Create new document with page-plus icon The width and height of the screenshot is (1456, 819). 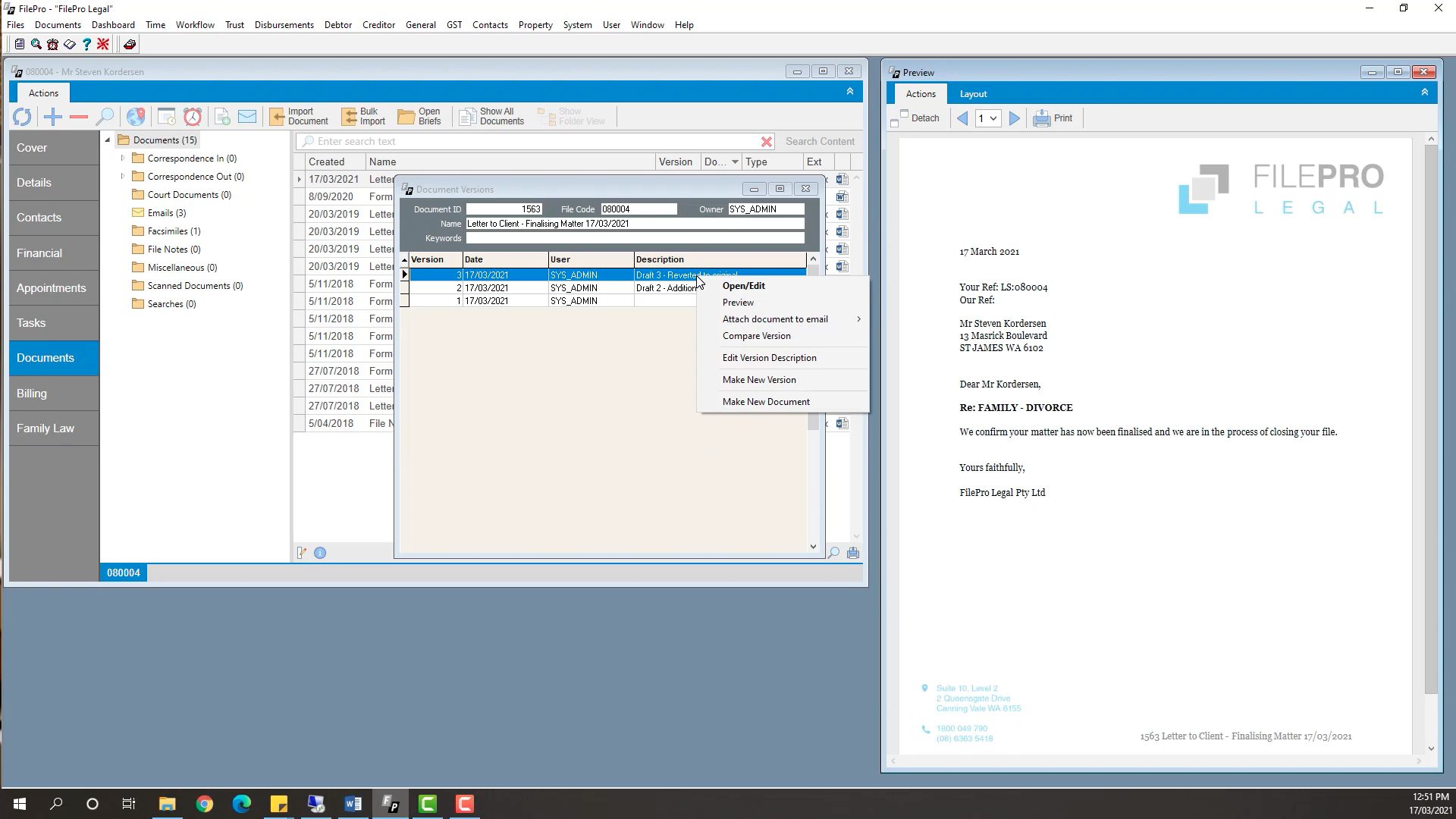[x=222, y=117]
